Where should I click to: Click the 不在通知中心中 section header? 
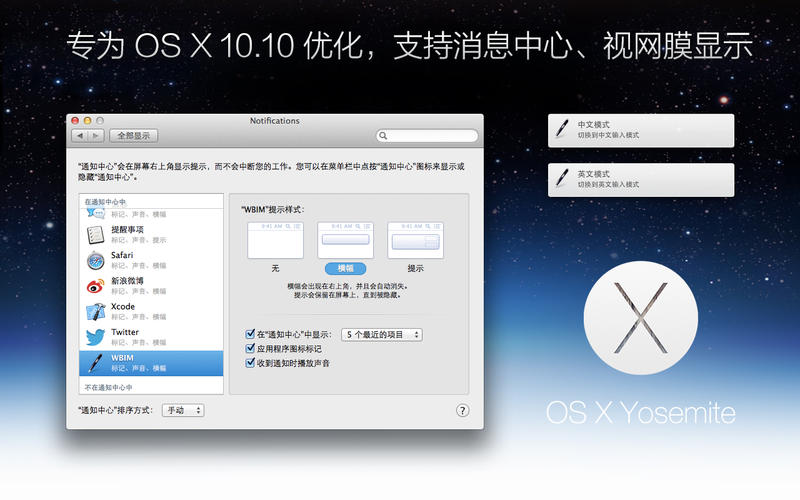pos(108,388)
